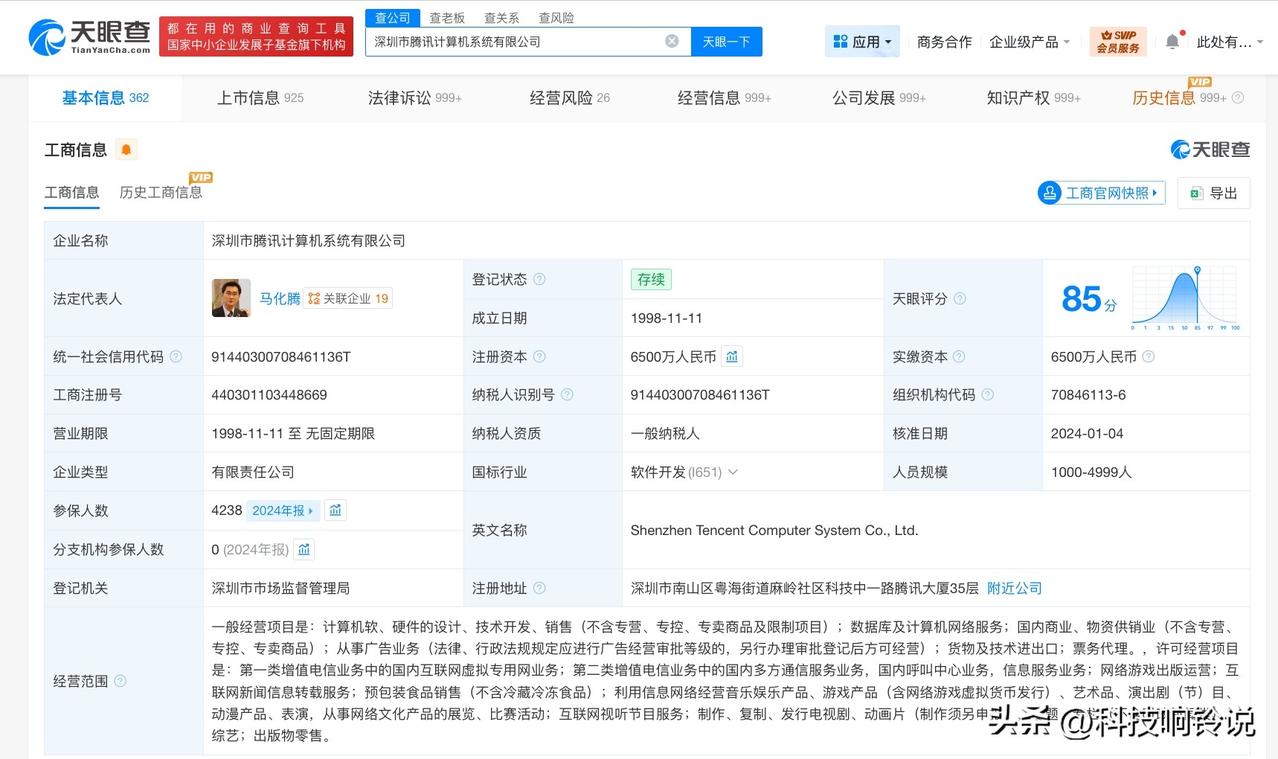Switch to the 查老板 tab
Viewport: 1278px width, 759px height.
pos(446,17)
